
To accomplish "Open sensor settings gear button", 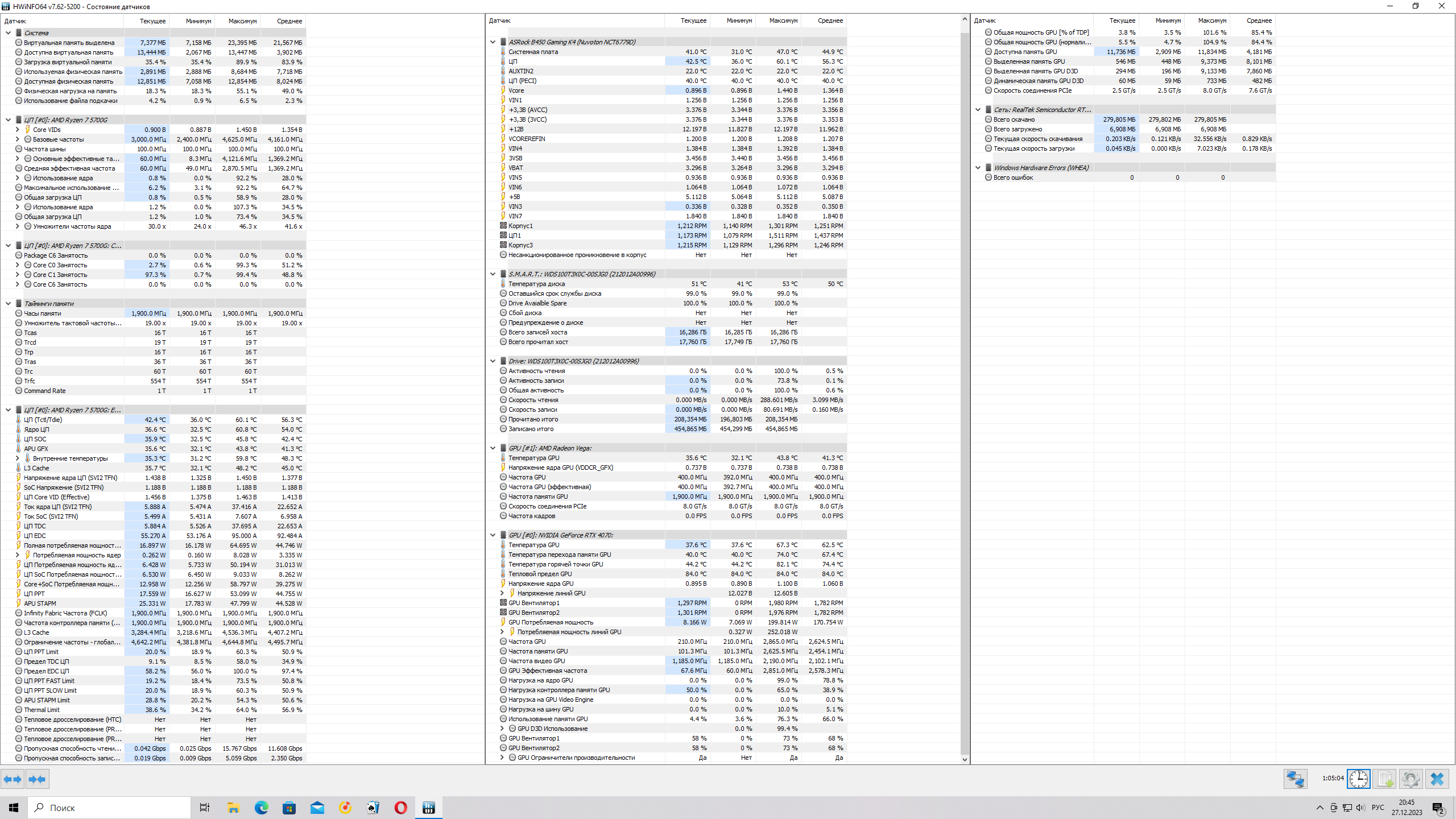I will click(x=1410, y=779).
